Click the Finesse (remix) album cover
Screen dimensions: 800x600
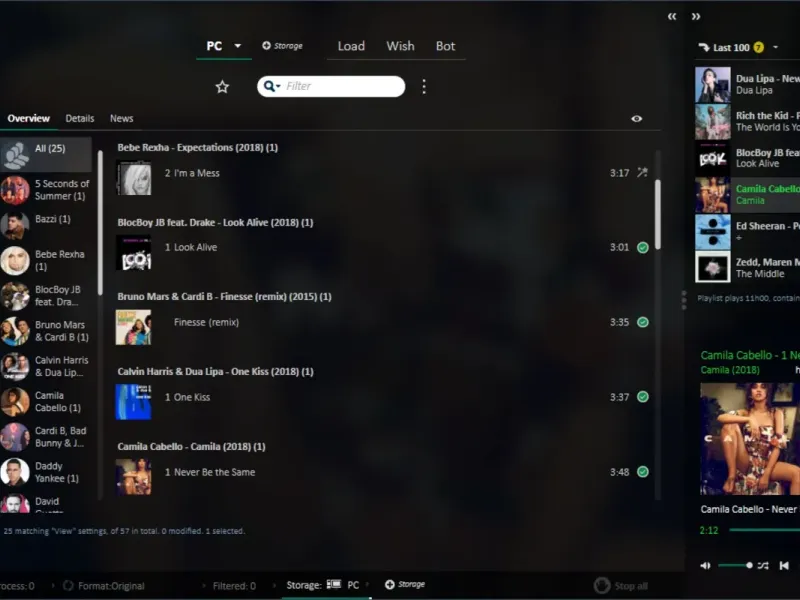point(134,327)
